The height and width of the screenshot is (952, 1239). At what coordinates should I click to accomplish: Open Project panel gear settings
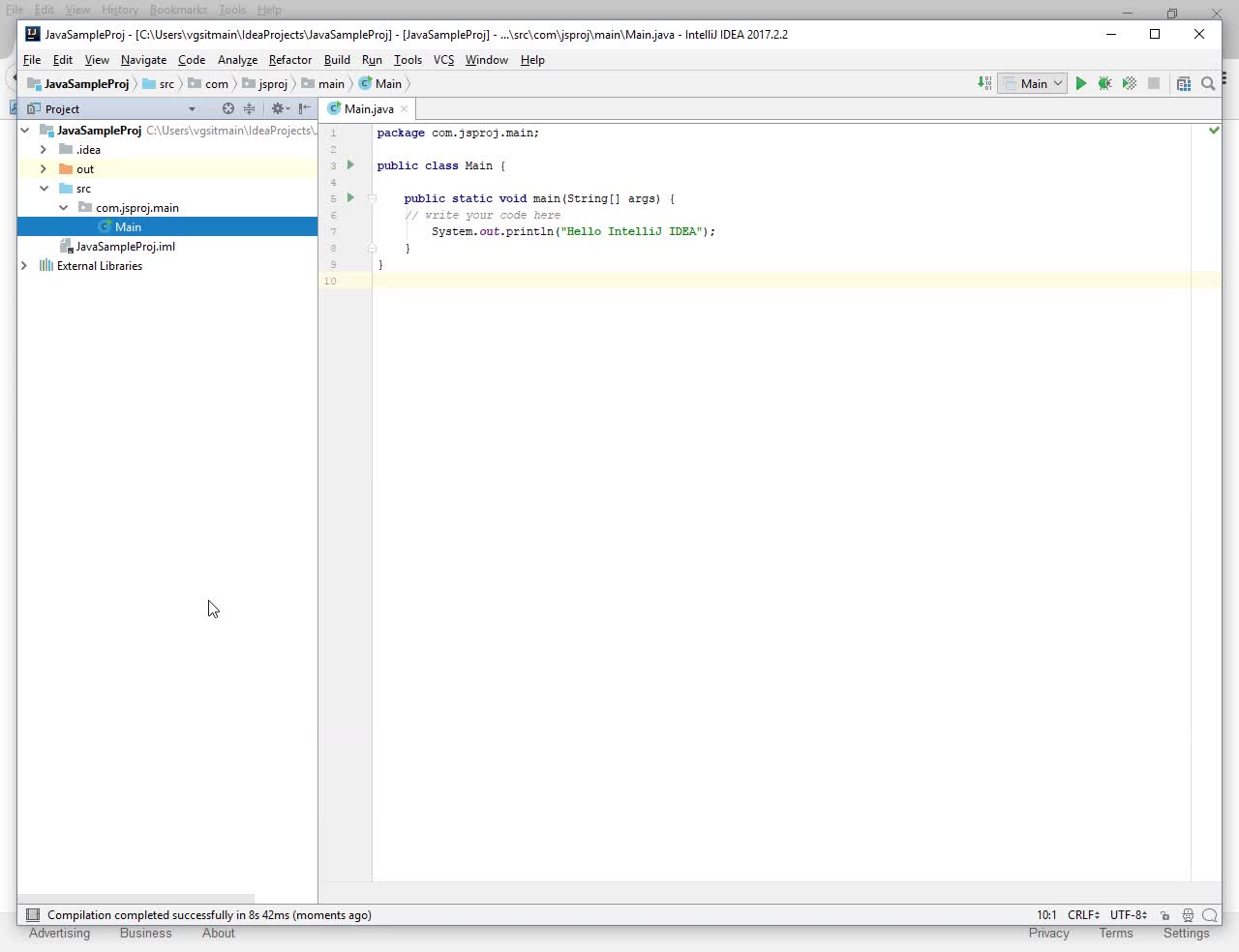pyautogui.click(x=280, y=108)
